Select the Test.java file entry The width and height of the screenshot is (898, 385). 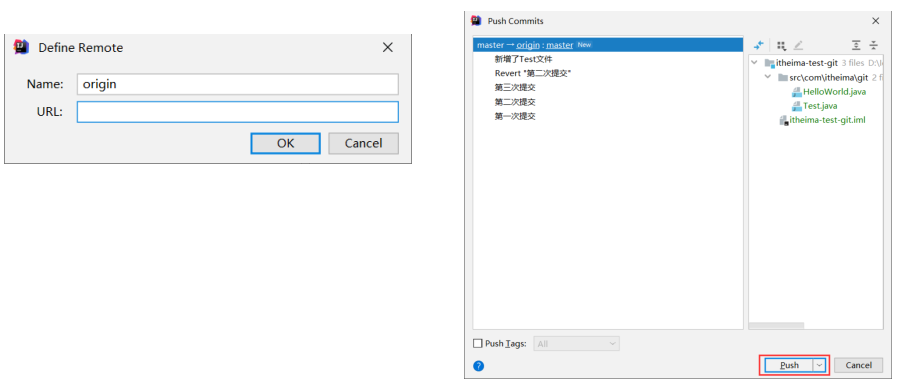click(820, 106)
